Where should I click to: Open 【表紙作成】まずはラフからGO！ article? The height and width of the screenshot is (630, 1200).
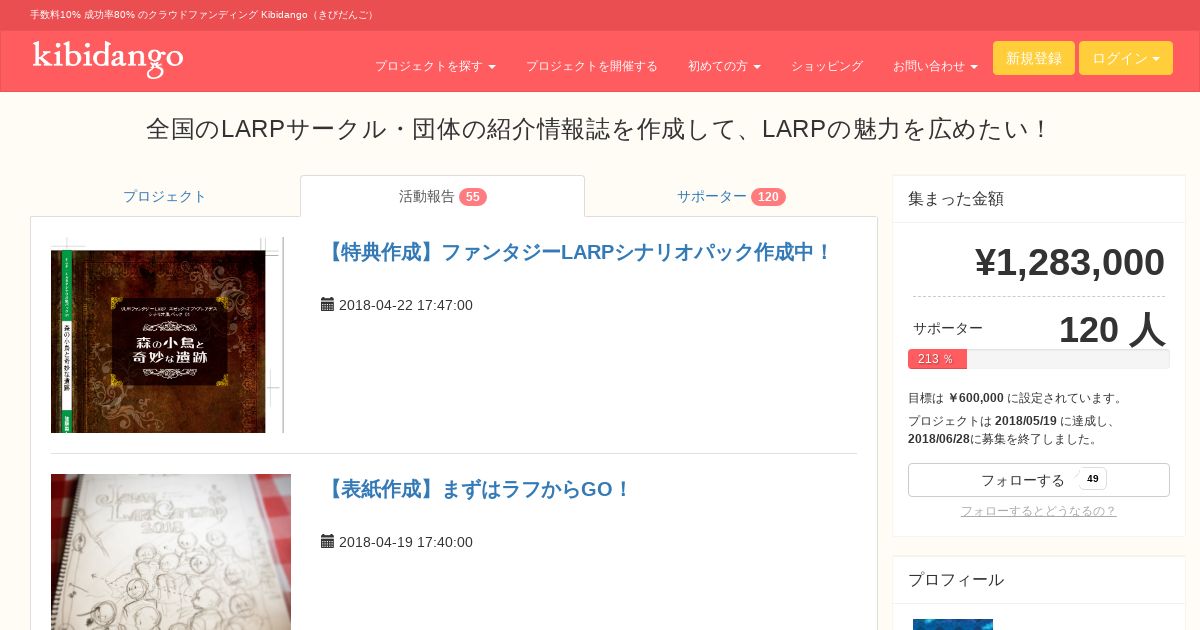coord(477,489)
